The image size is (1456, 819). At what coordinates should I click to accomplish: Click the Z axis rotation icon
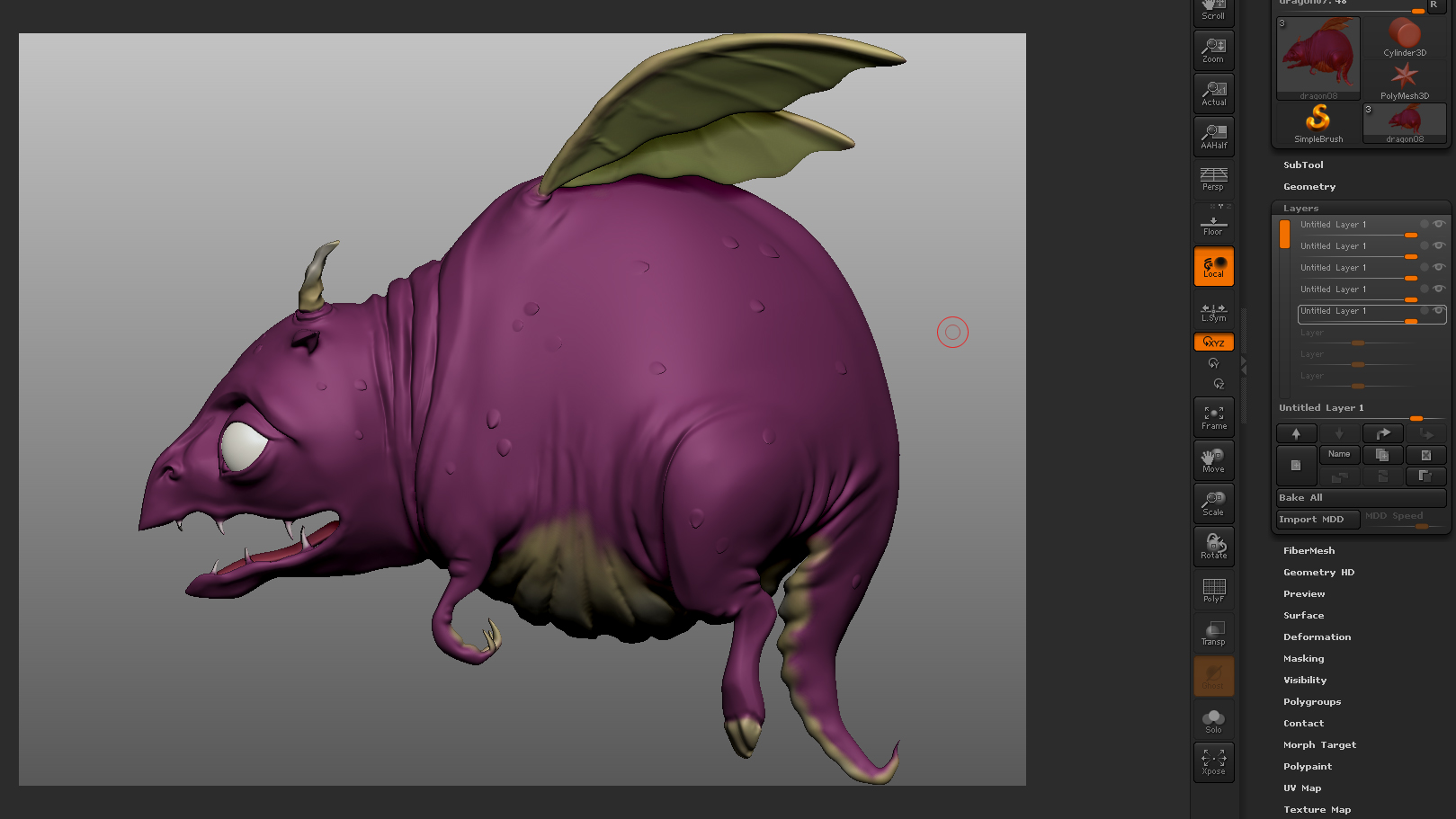click(x=1219, y=384)
